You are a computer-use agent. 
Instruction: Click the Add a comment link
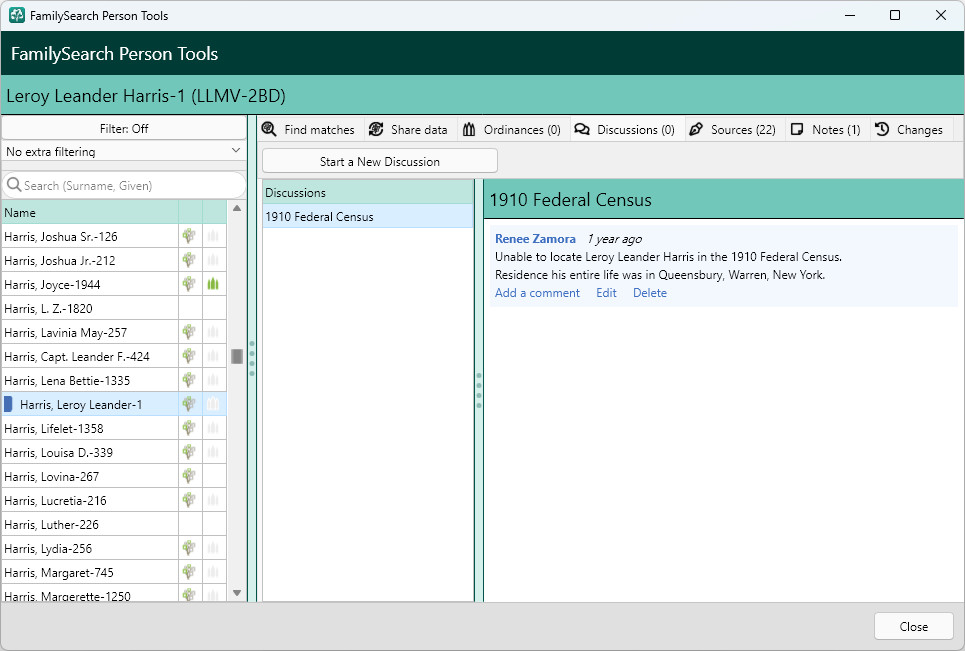(537, 293)
